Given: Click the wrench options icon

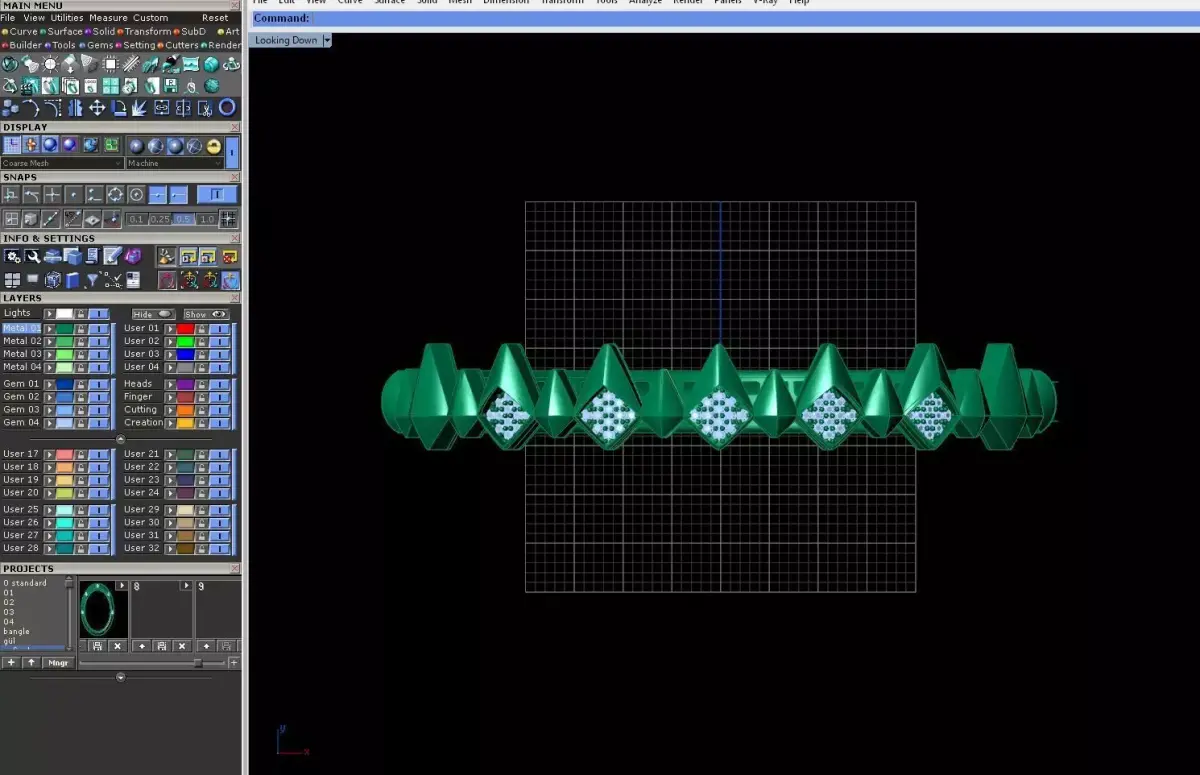Looking at the screenshot, I should [32, 255].
